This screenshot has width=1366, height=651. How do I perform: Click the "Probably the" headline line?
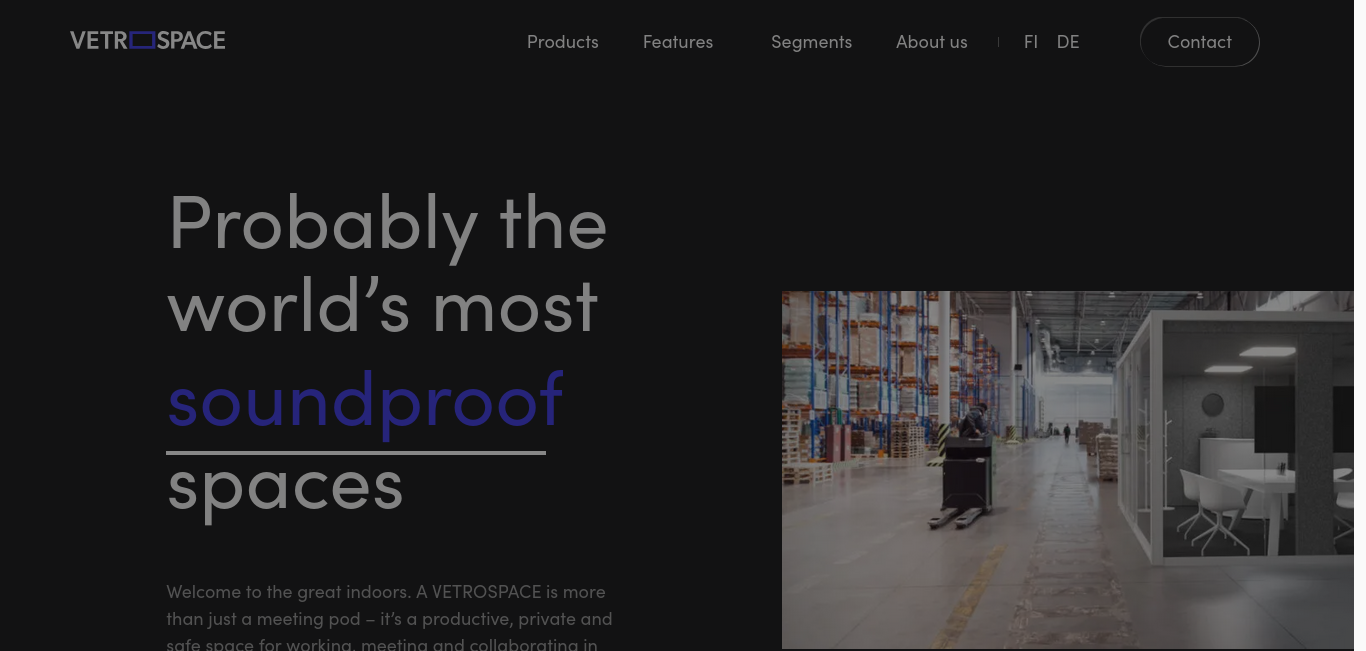click(387, 224)
